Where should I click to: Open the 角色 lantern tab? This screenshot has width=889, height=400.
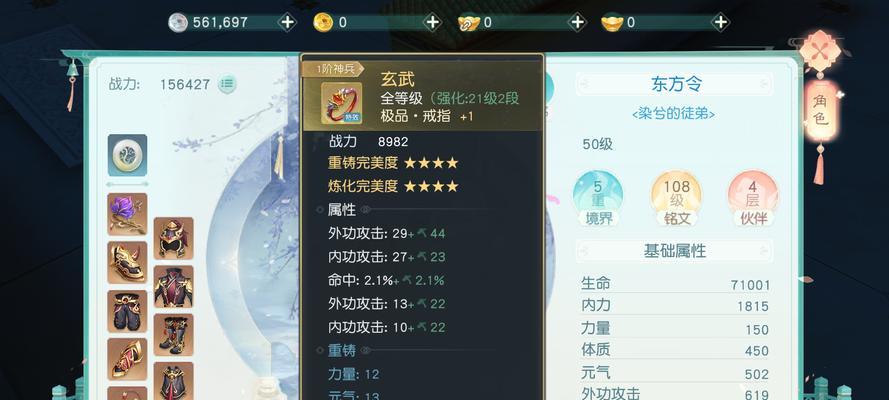click(x=820, y=111)
